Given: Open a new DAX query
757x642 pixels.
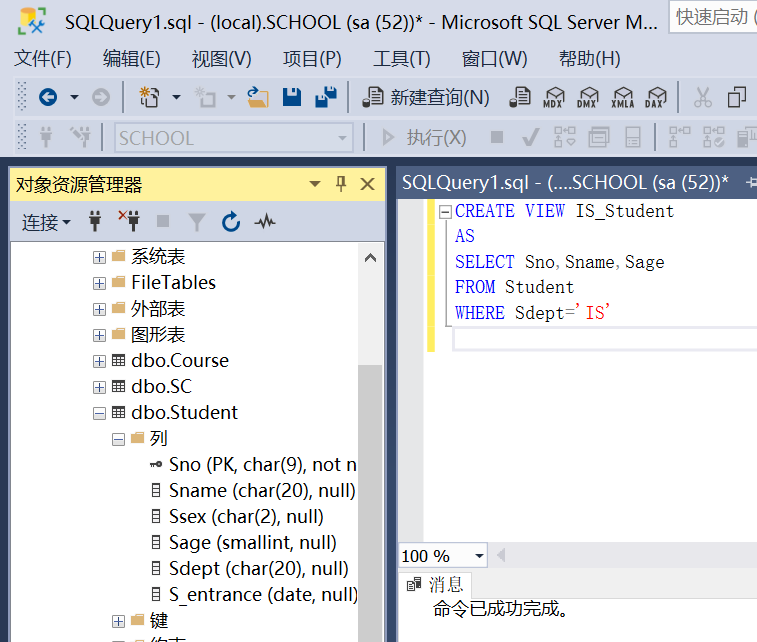Looking at the screenshot, I should click(x=656, y=97).
